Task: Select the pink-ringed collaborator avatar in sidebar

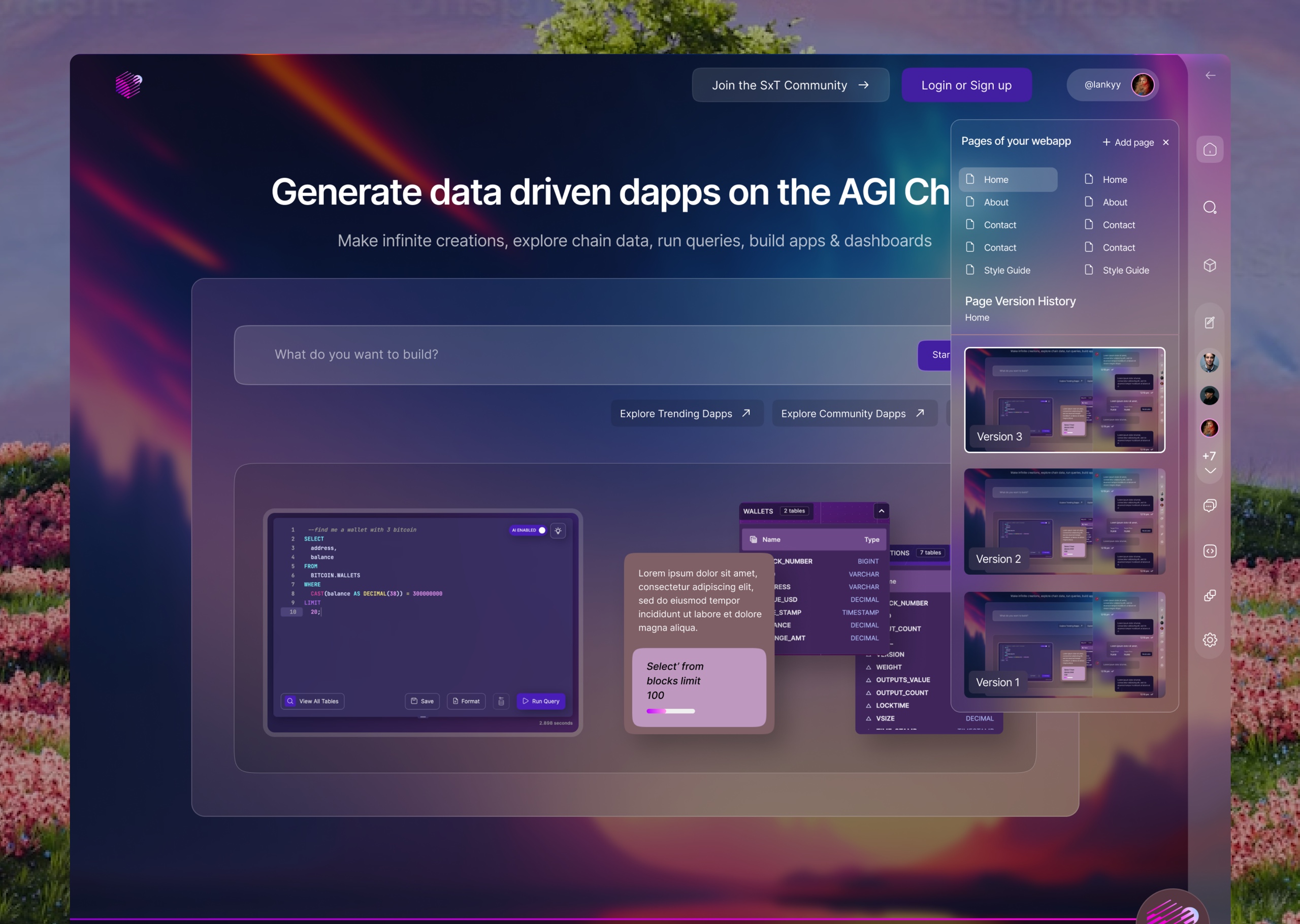Action: (1209, 428)
